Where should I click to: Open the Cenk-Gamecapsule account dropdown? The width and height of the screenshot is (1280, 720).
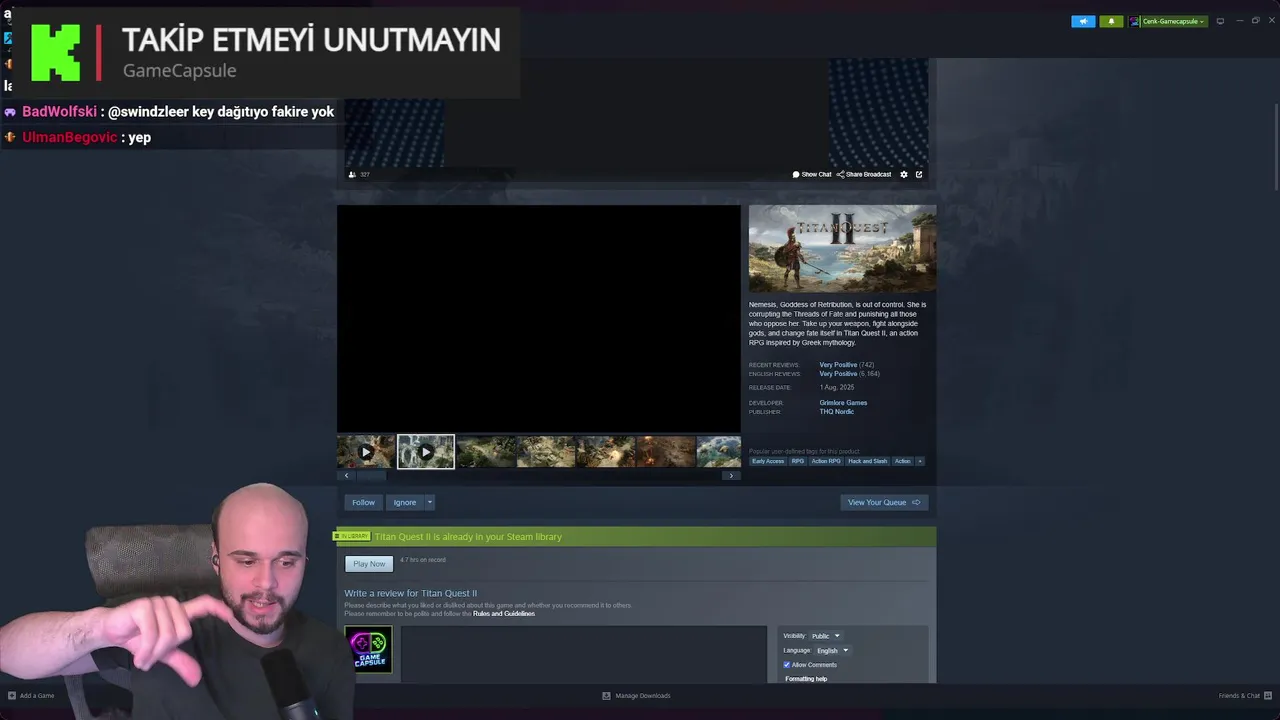click(x=1174, y=21)
